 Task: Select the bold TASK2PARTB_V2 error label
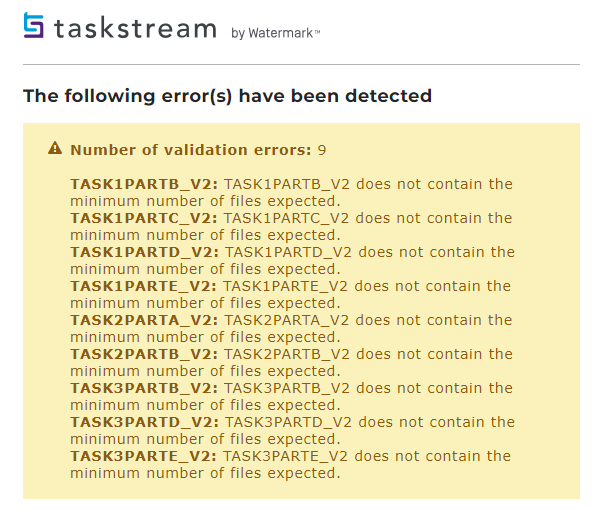tap(144, 354)
